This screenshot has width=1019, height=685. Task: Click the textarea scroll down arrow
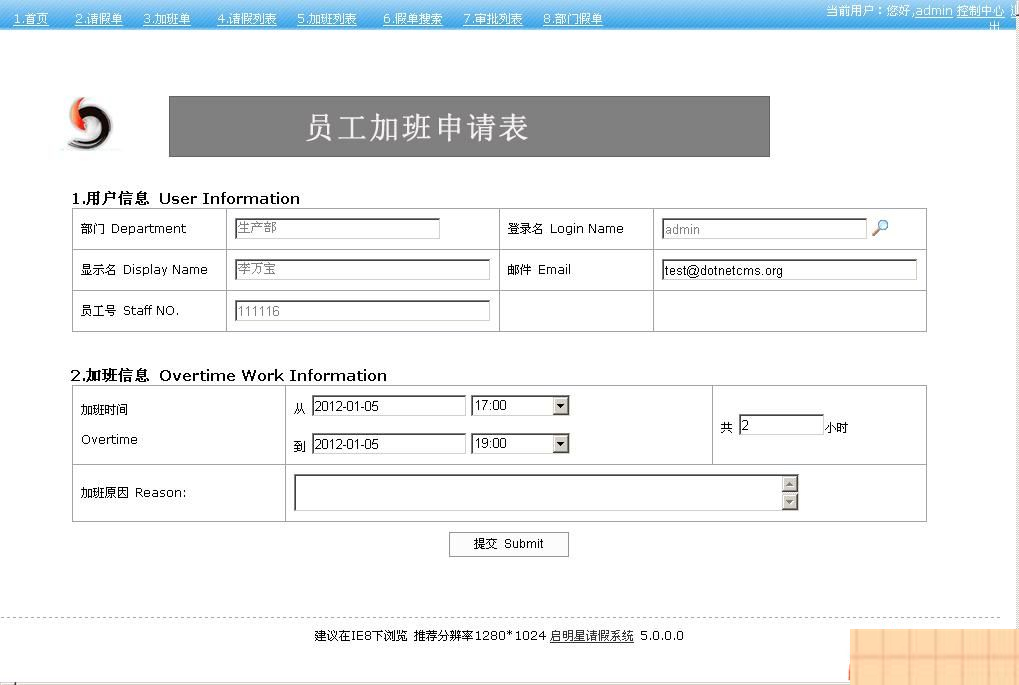pos(789,501)
